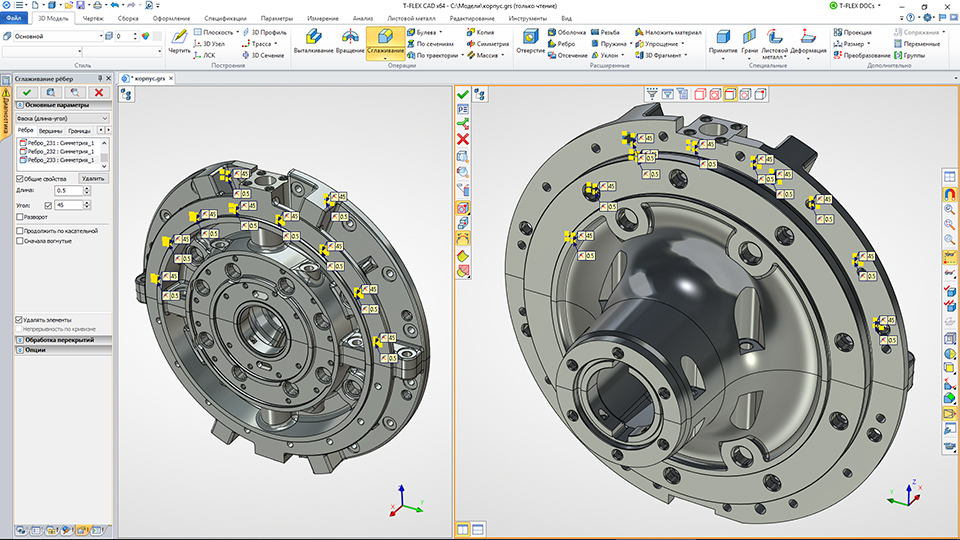Toggle Удалять элементы checkbox
Screen dimensions: 960x540
tap(20, 320)
